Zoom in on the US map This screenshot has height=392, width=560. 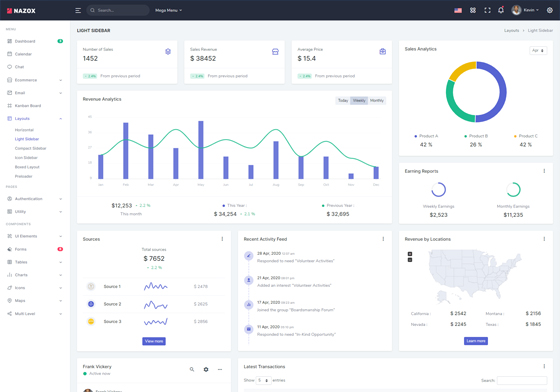(x=410, y=254)
